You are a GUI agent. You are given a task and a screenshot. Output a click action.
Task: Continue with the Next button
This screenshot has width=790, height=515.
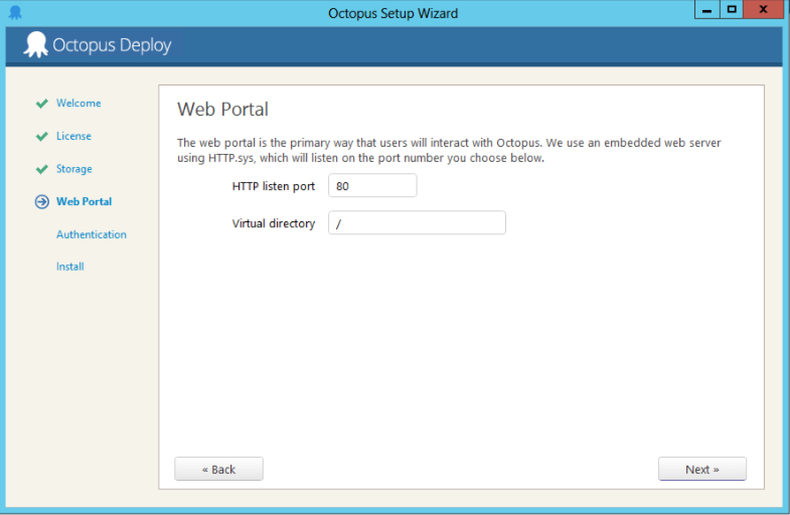pos(702,469)
